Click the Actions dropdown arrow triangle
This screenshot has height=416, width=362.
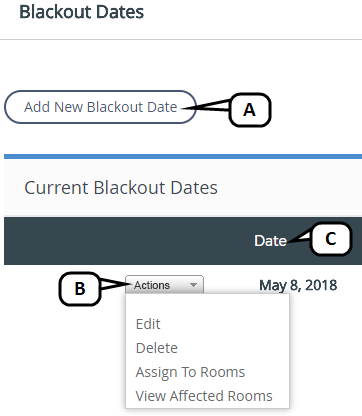click(x=193, y=285)
